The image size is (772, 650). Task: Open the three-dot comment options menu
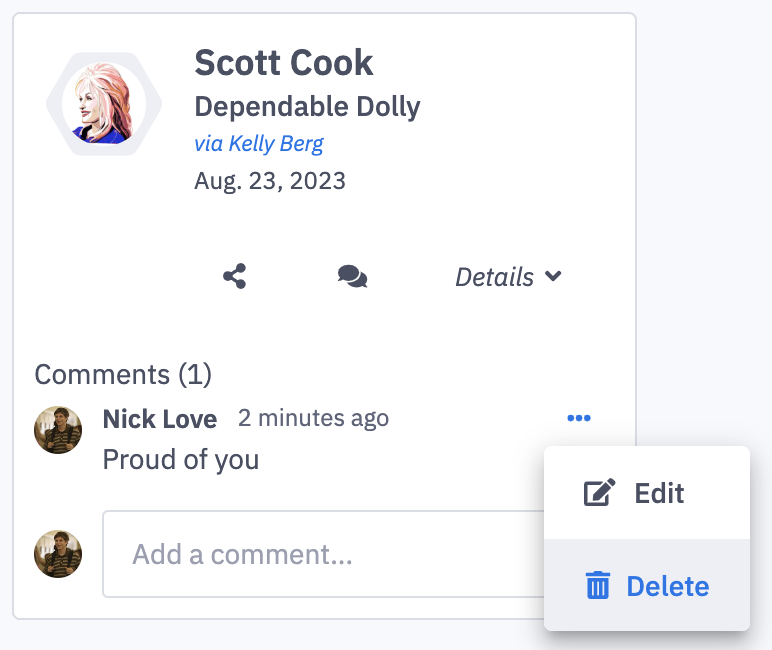tap(579, 418)
